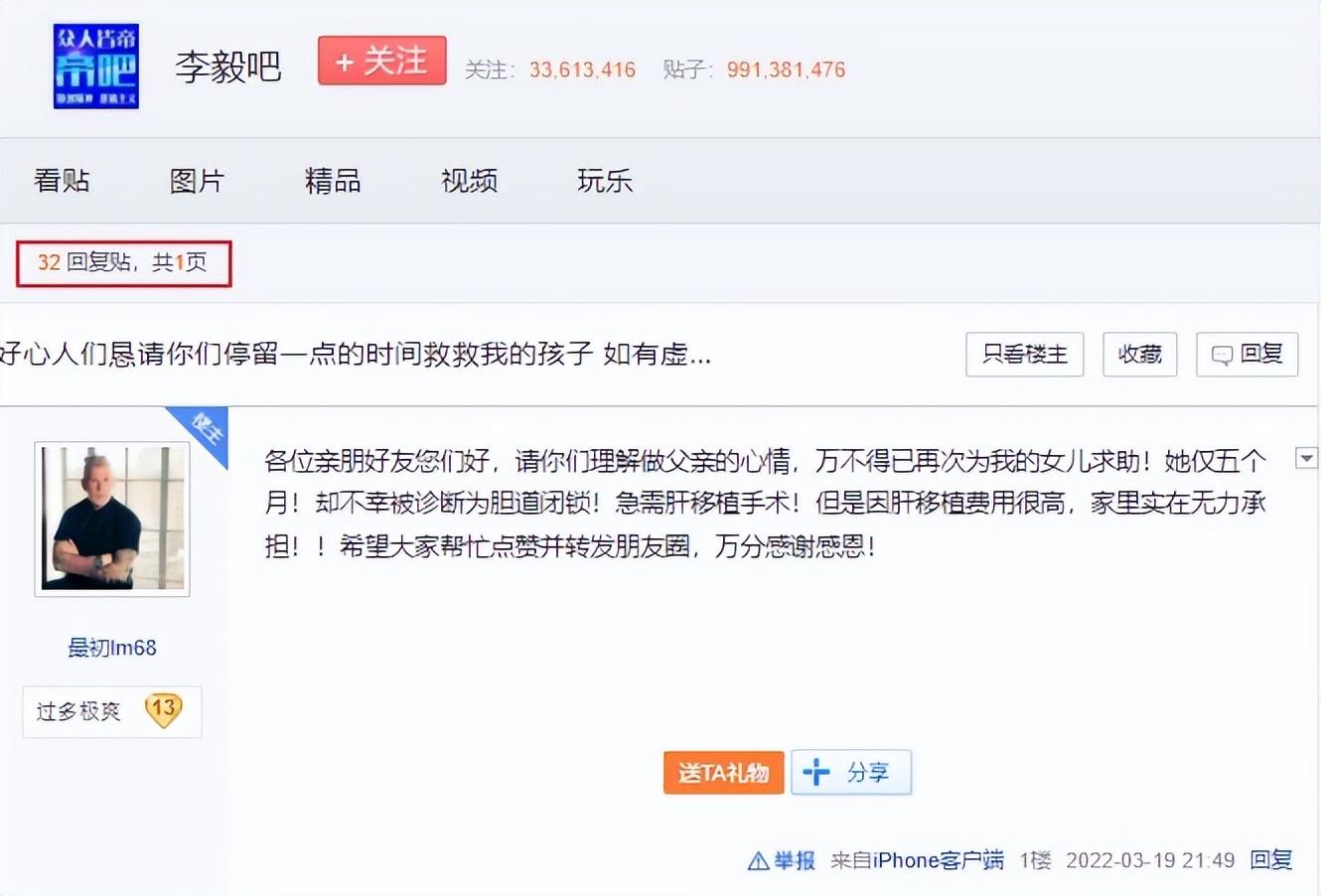Screen dimensions: 1321x896
Task: Report the post via 举报 warning icon
Action: pyautogui.click(x=782, y=860)
